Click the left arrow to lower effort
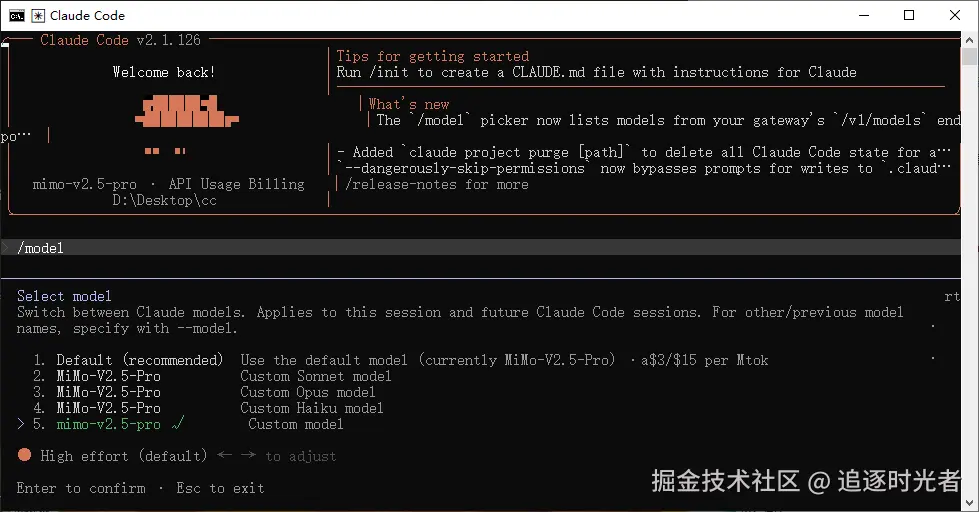Screen dimensions: 979x512 [x=225, y=455]
